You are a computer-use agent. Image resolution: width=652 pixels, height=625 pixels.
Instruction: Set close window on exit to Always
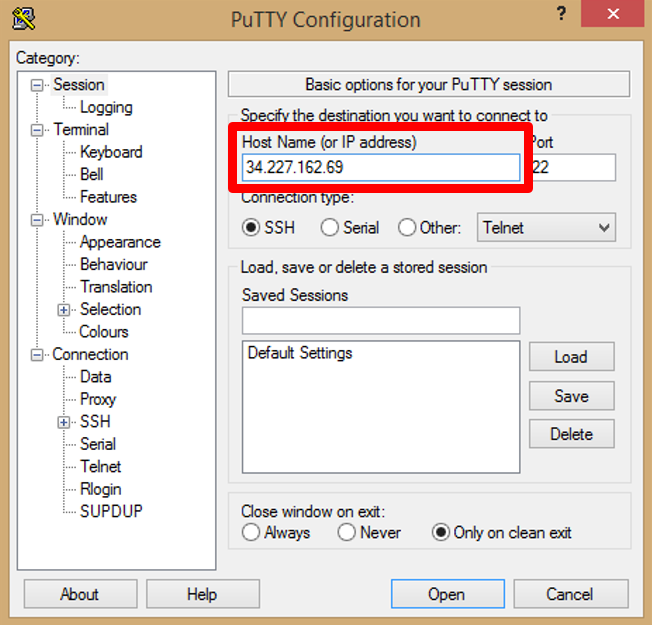(x=251, y=533)
